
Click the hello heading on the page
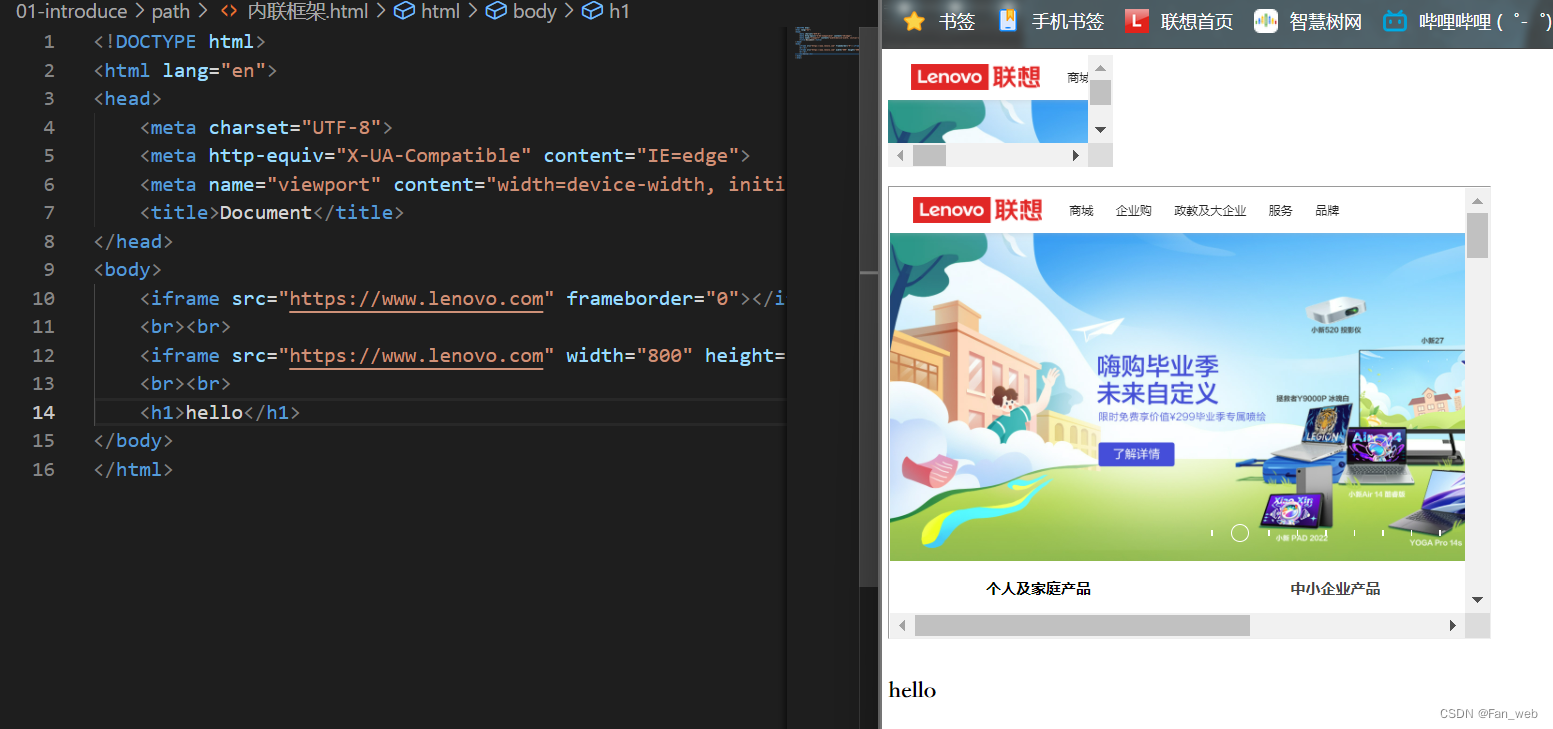(x=912, y=690)
